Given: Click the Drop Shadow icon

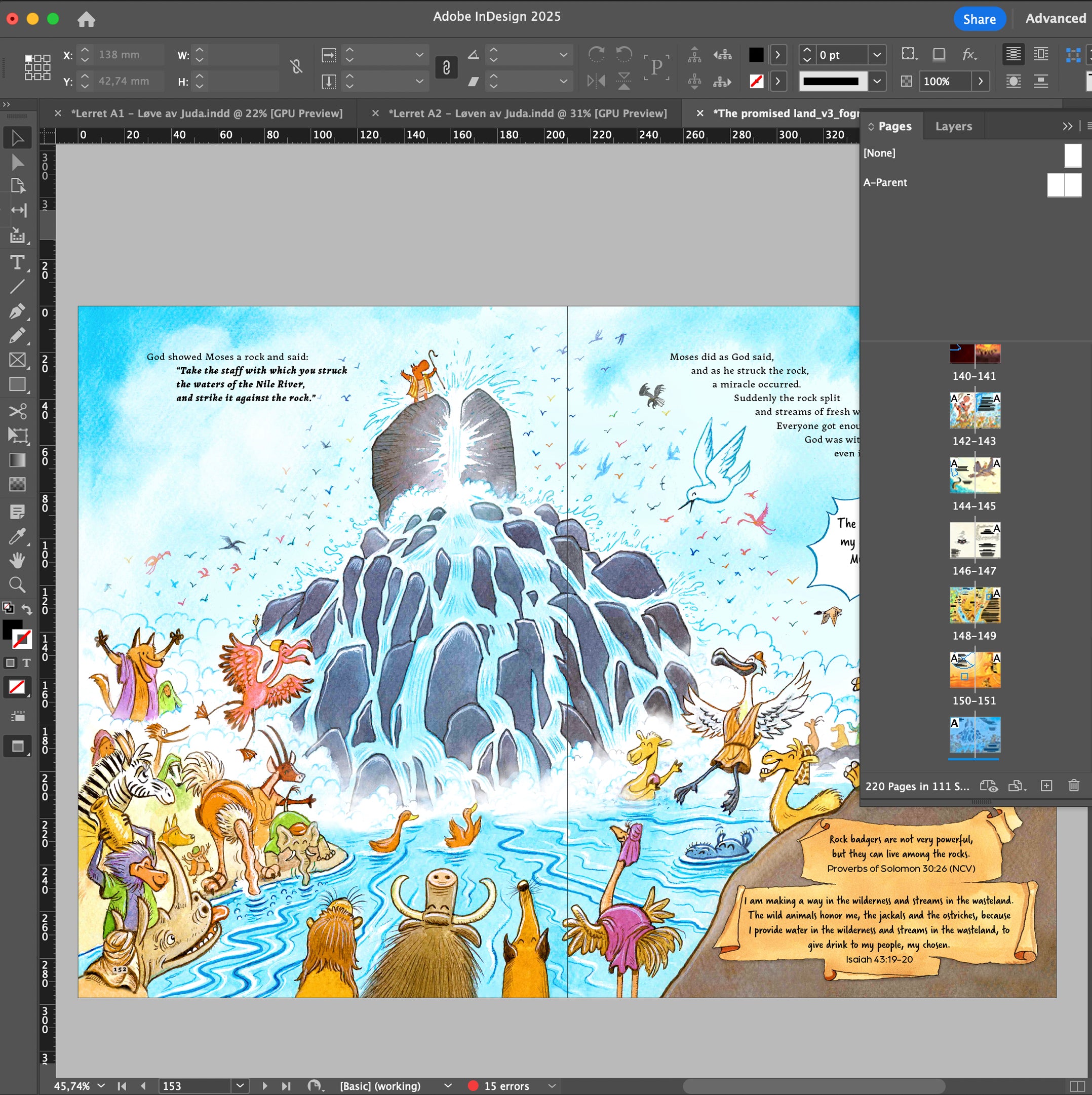Looking at the screenshot, I should (939, 54).
